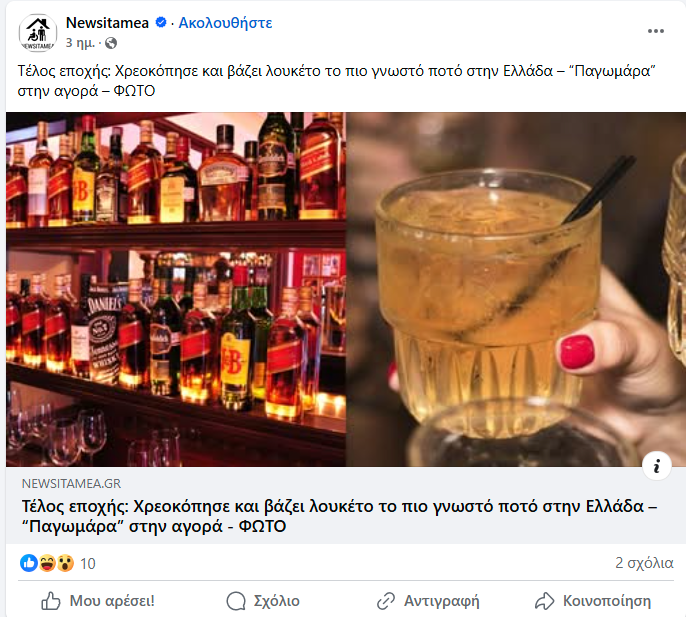686x617 pixels.
Task: Click the link info icon on image
Action: [x=657, y=466]
